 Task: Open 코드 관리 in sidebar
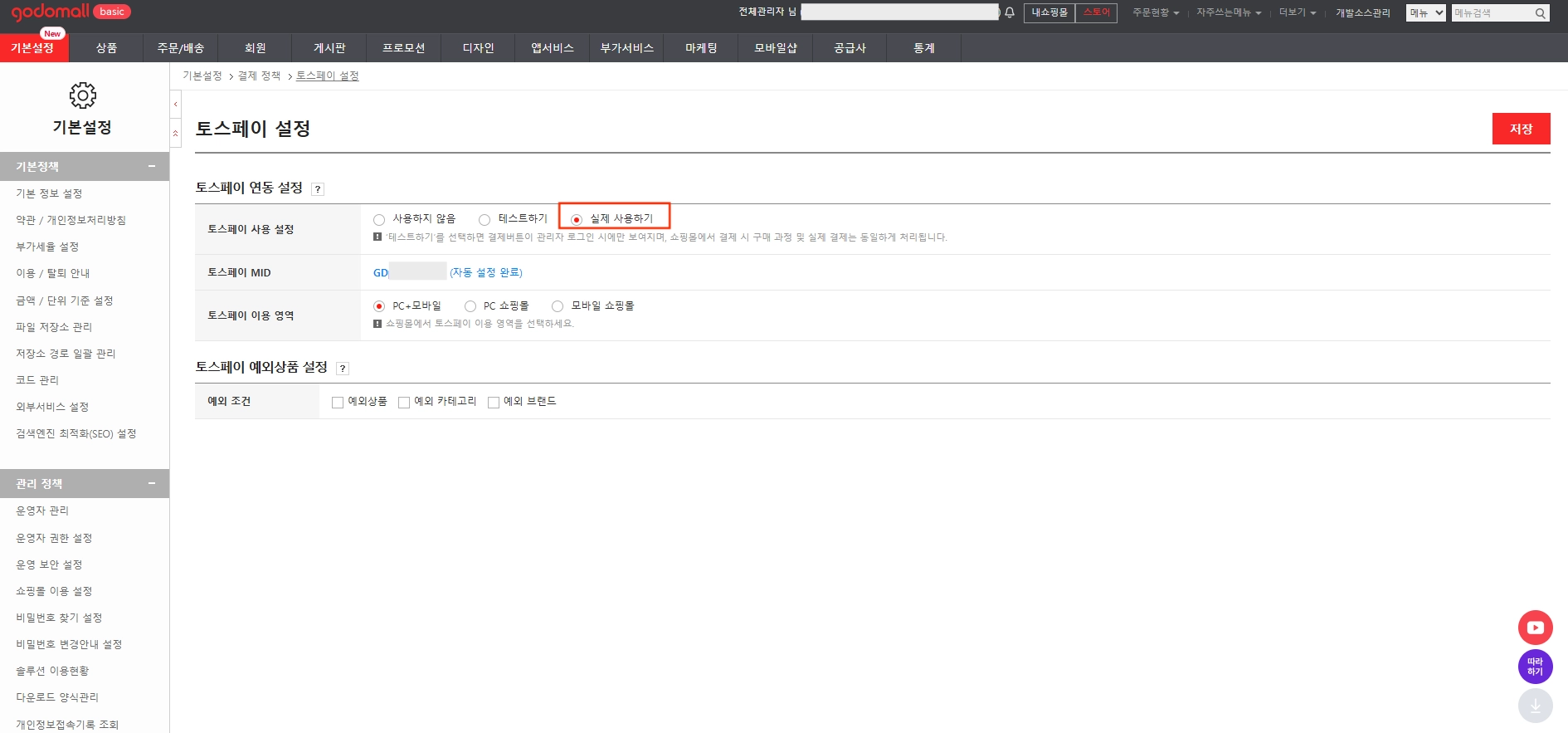(37, 380)
